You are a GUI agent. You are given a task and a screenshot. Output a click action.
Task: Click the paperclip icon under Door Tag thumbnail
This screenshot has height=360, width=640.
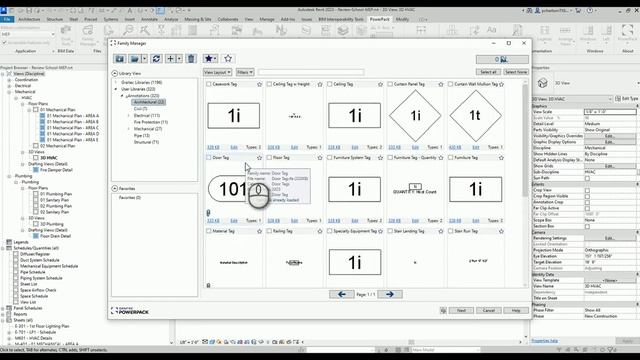click(208, 213)
